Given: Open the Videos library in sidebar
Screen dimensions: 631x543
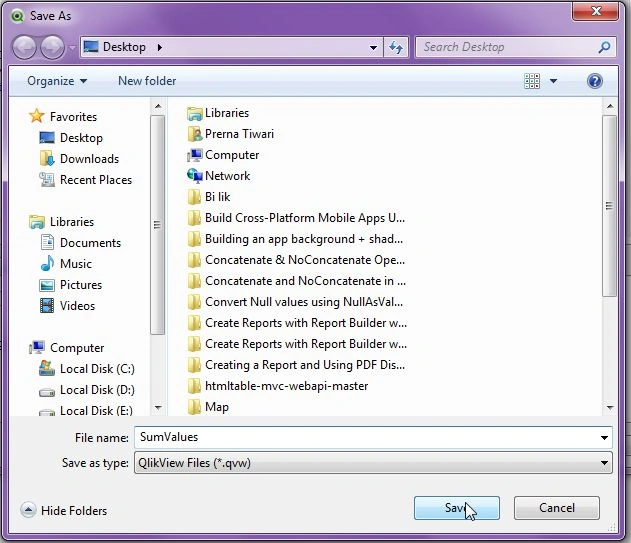Looking at the screenshot, I should tap(67, 306).
